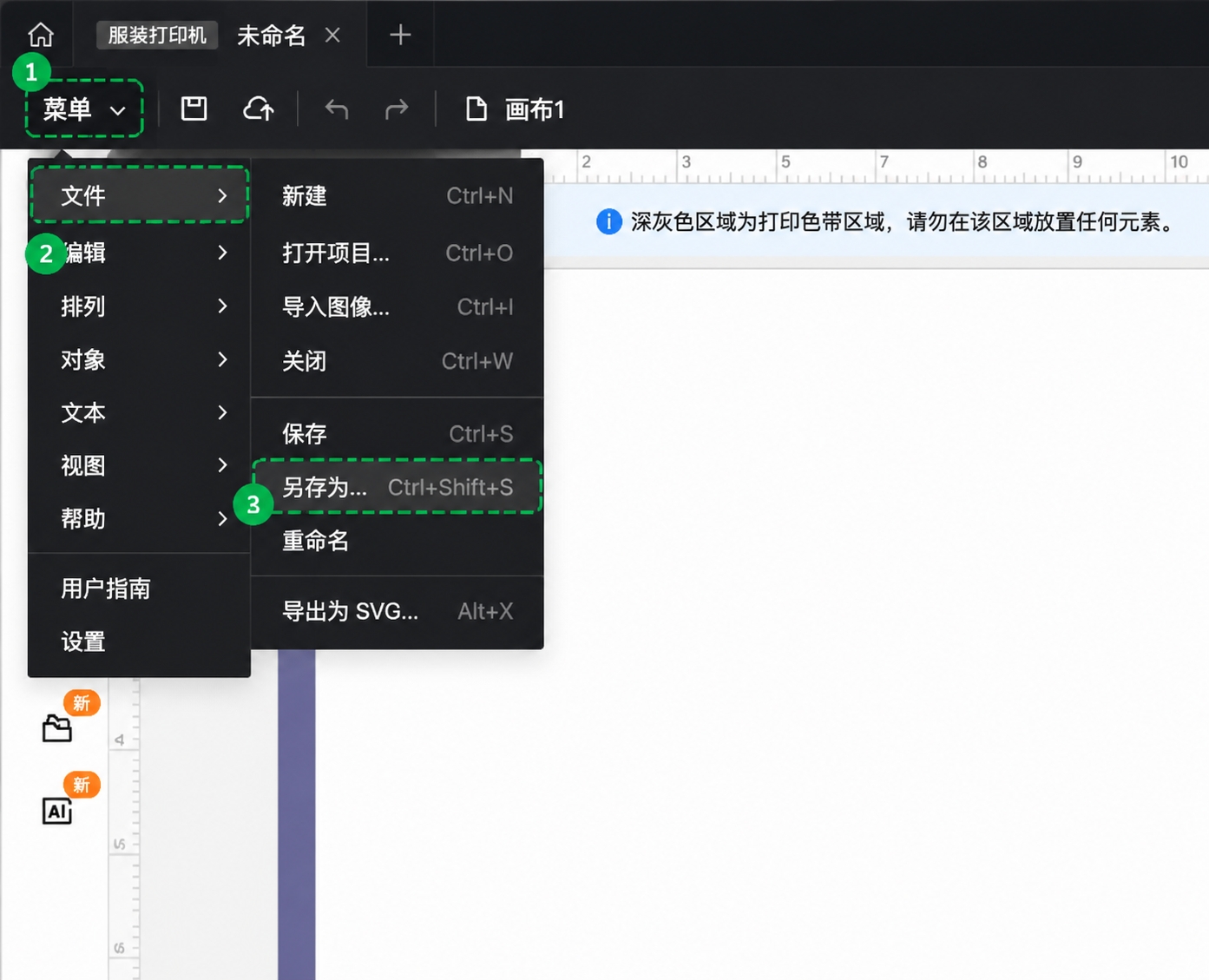Click the redo arrow icon
Viewport: 1209px width, 980px height.
pos(397,109)
